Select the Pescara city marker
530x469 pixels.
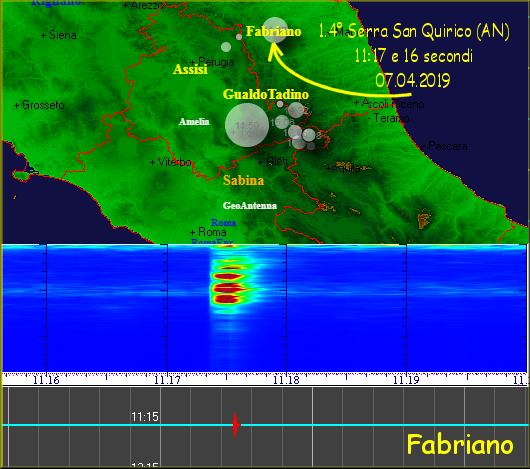pos(444,146)
